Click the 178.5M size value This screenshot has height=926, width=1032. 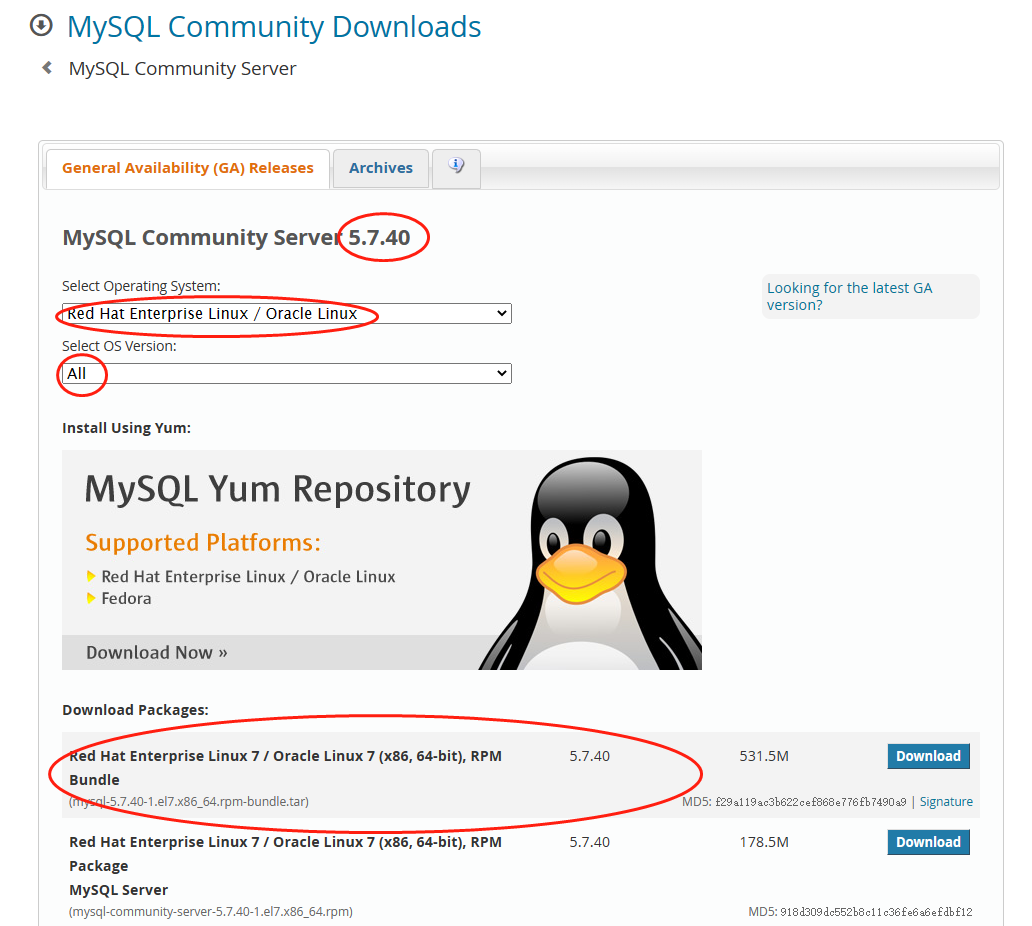click(763, 842)
